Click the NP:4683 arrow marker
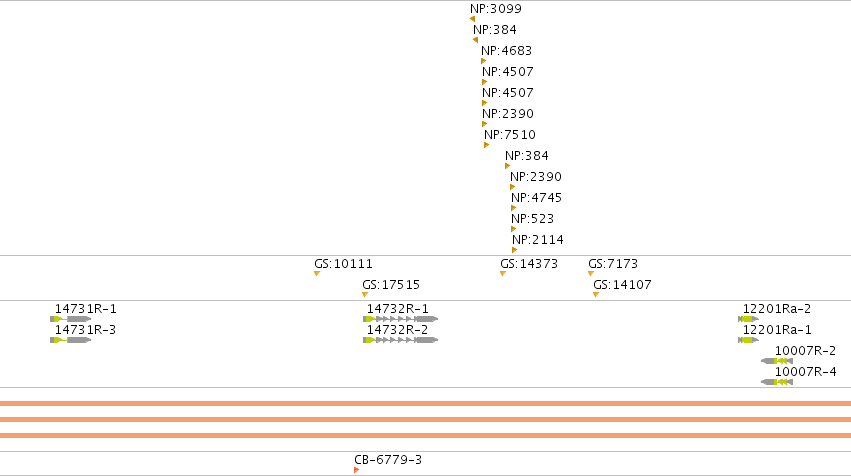Screen dimensions: 851x476 484,61
